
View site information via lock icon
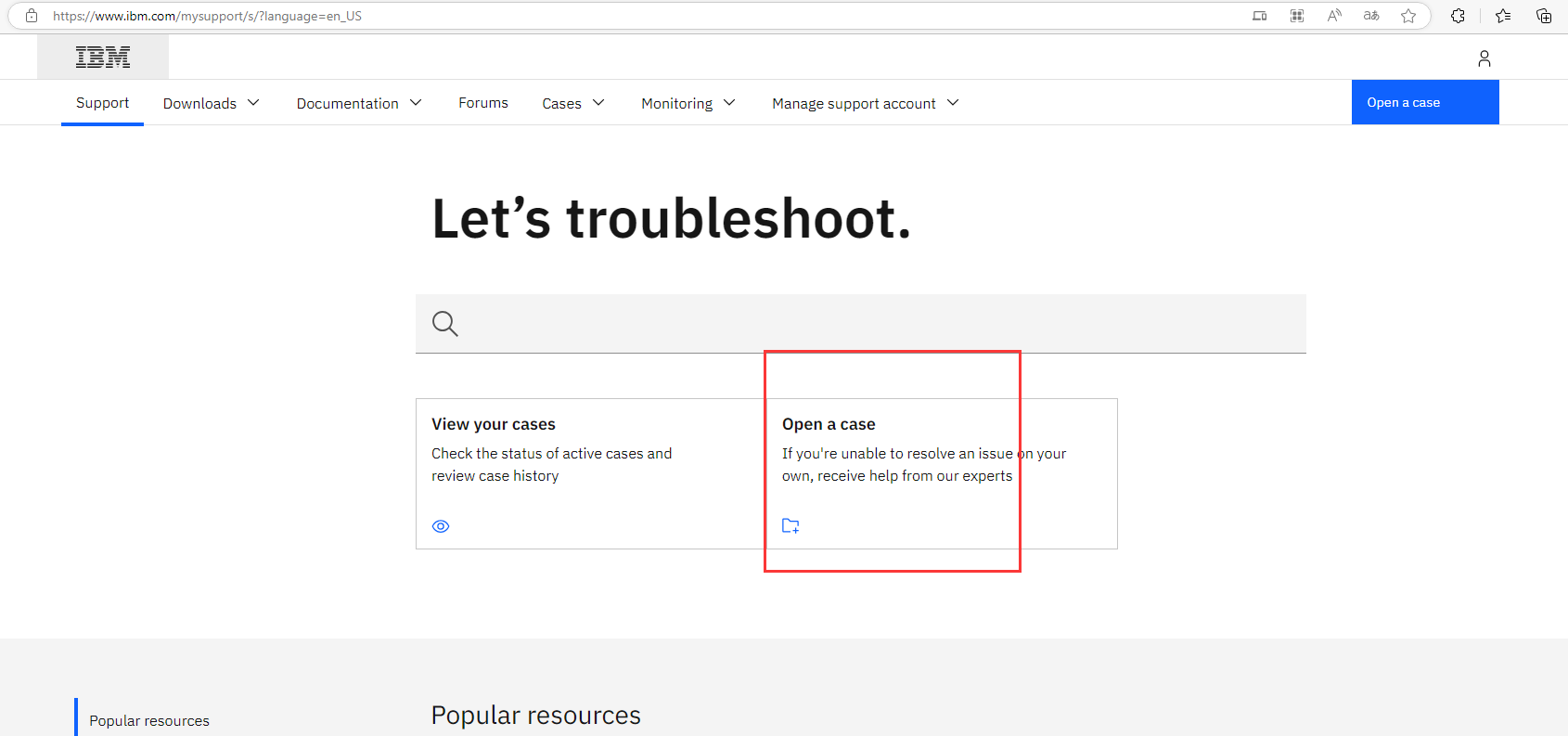click(32, 16)
